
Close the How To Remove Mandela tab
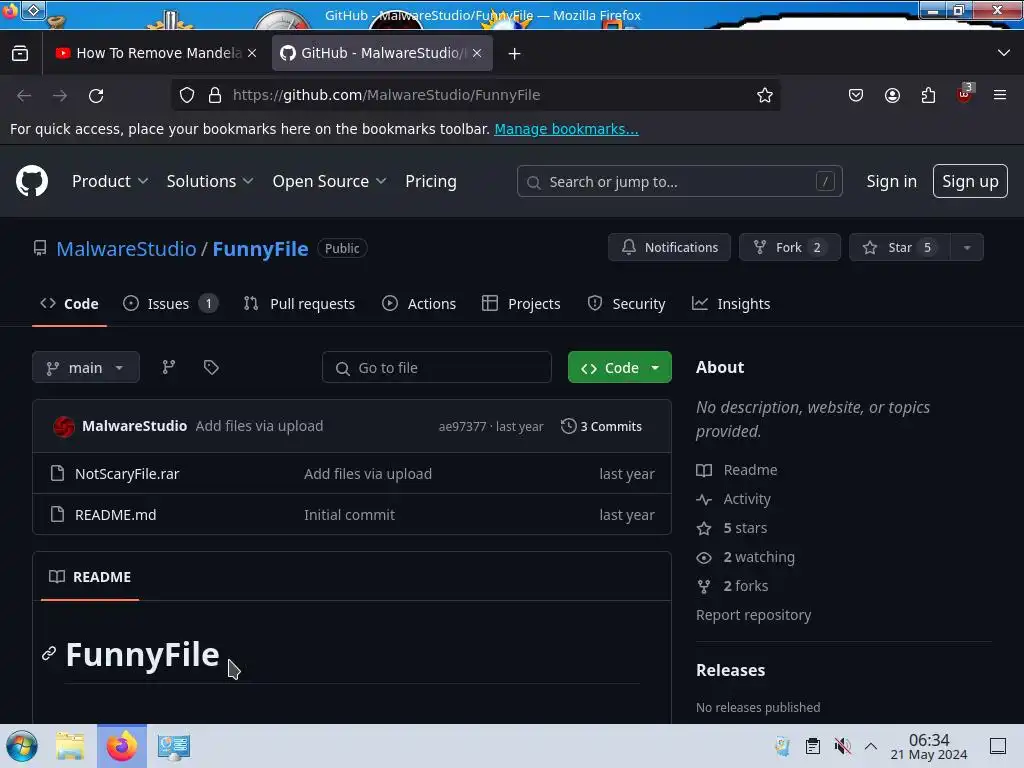coord(252,53)
